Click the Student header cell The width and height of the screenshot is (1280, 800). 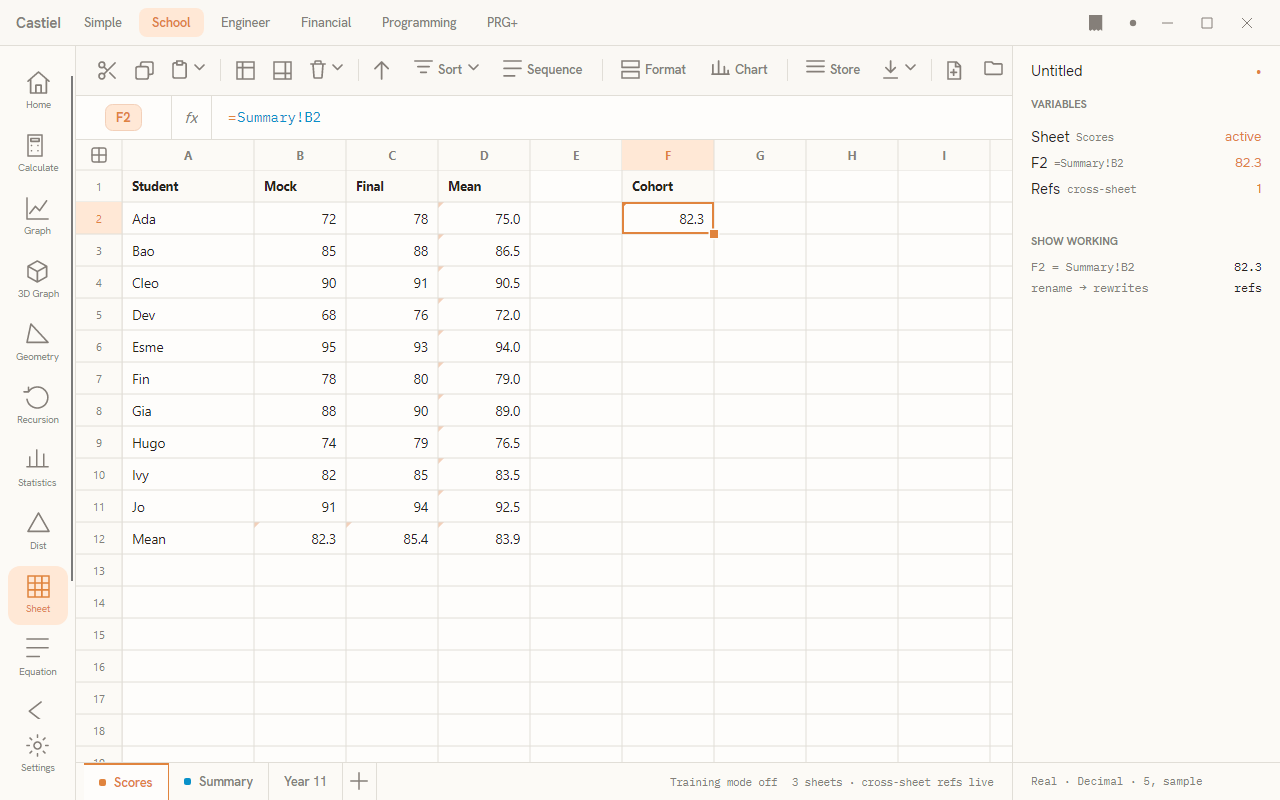[188, 186]
